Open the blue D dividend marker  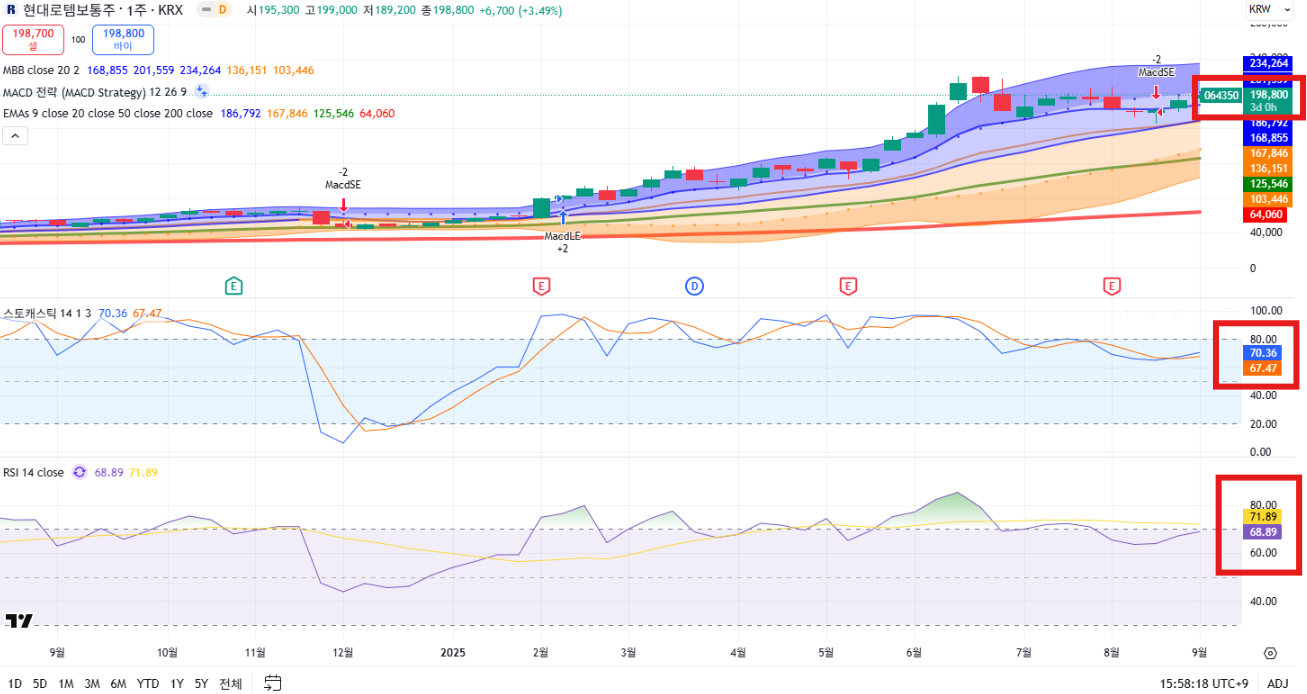(x=694, y=286)
